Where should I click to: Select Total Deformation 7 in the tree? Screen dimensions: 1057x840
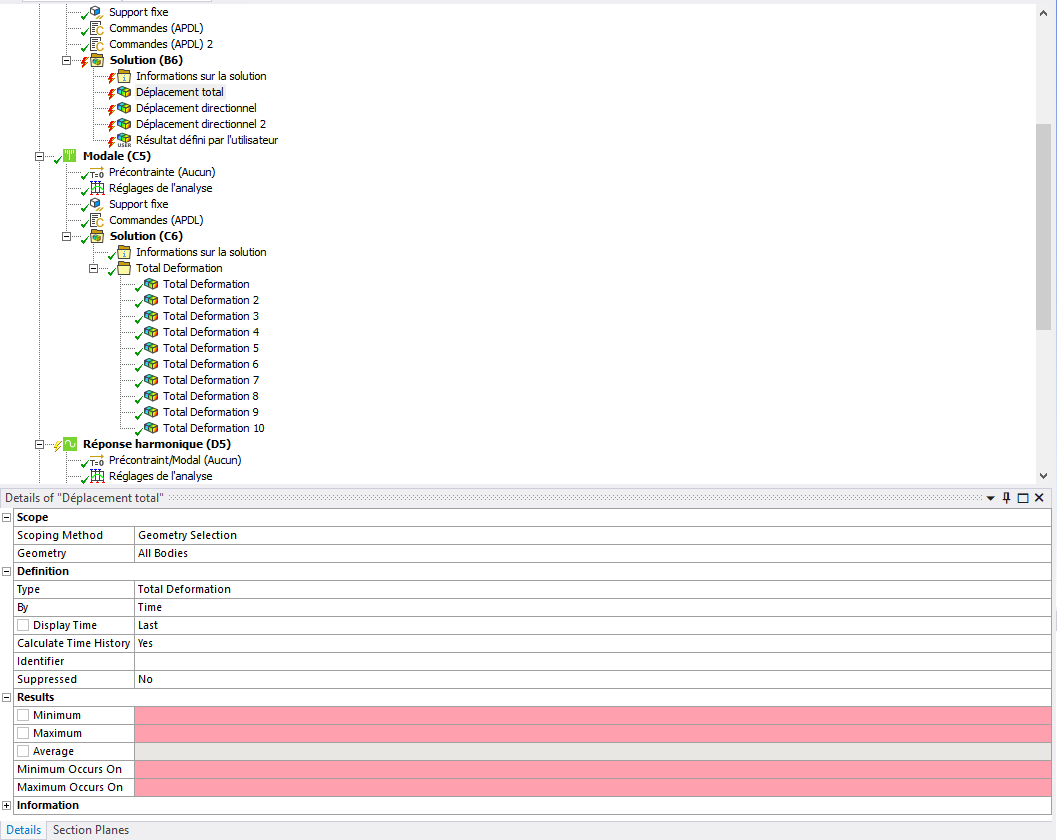(211, 380)
